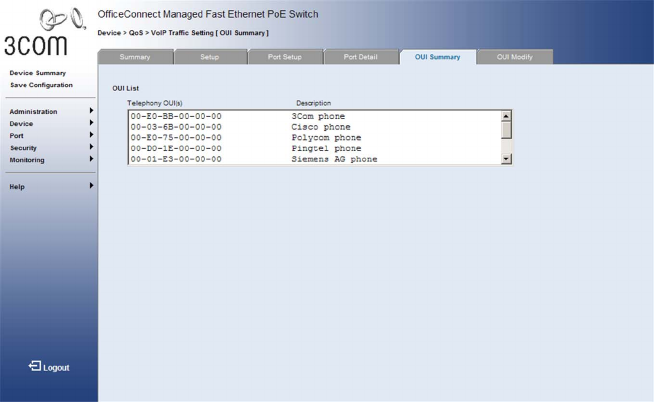Open Device Summary link

click(x=38, y=73)
